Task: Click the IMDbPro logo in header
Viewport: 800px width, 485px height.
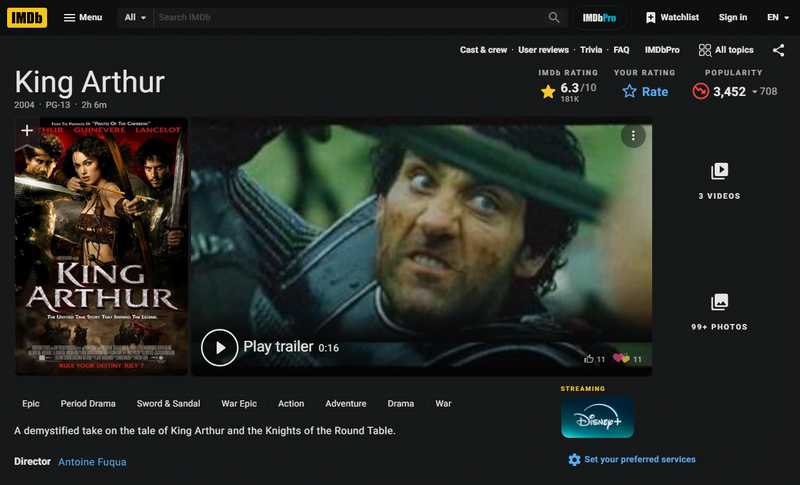Action: click(x=599, y=17)
